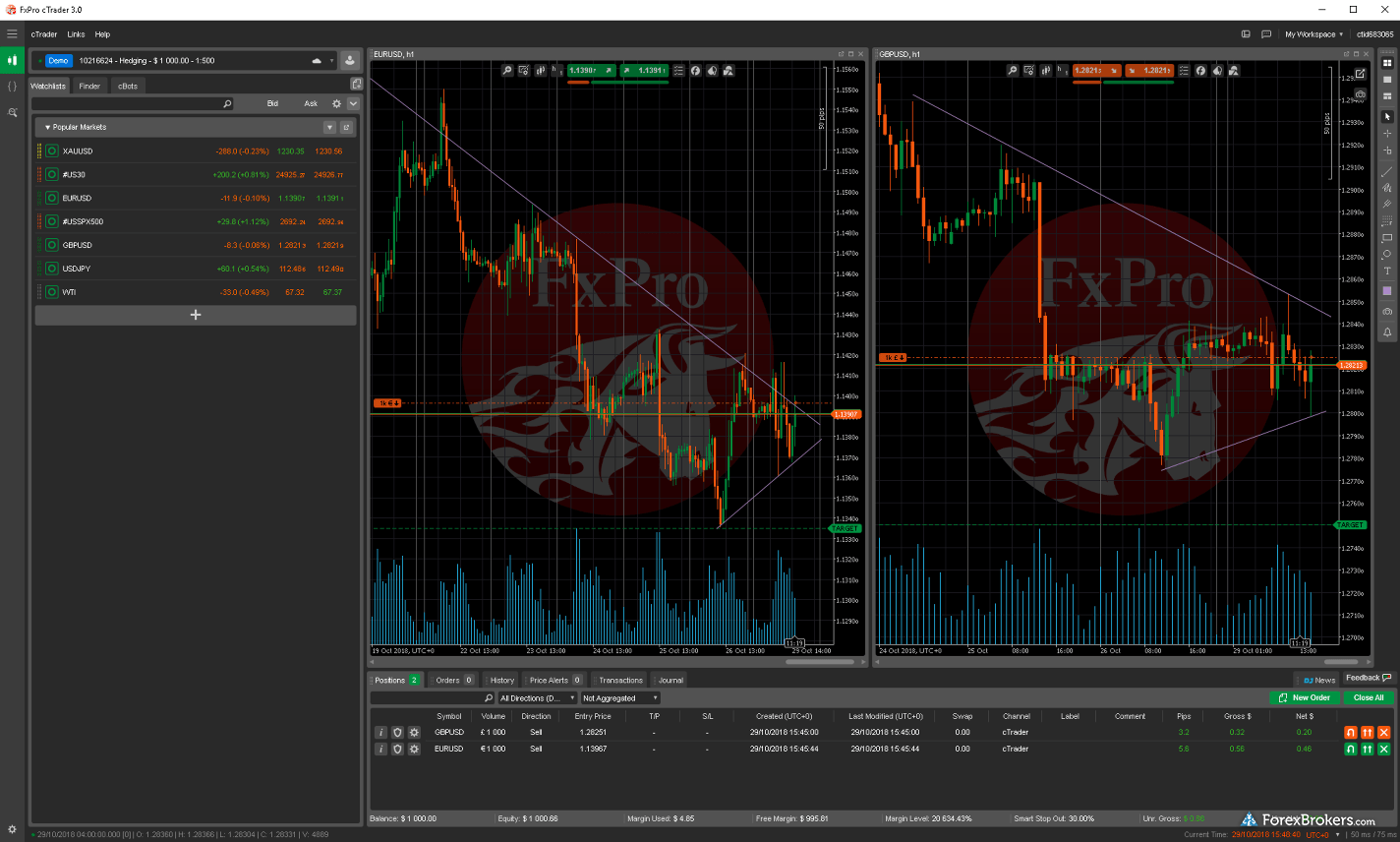This screenshot has width=1400, height=842.
Task: Switch to the Transactions tab
Action: click(620, 680)
